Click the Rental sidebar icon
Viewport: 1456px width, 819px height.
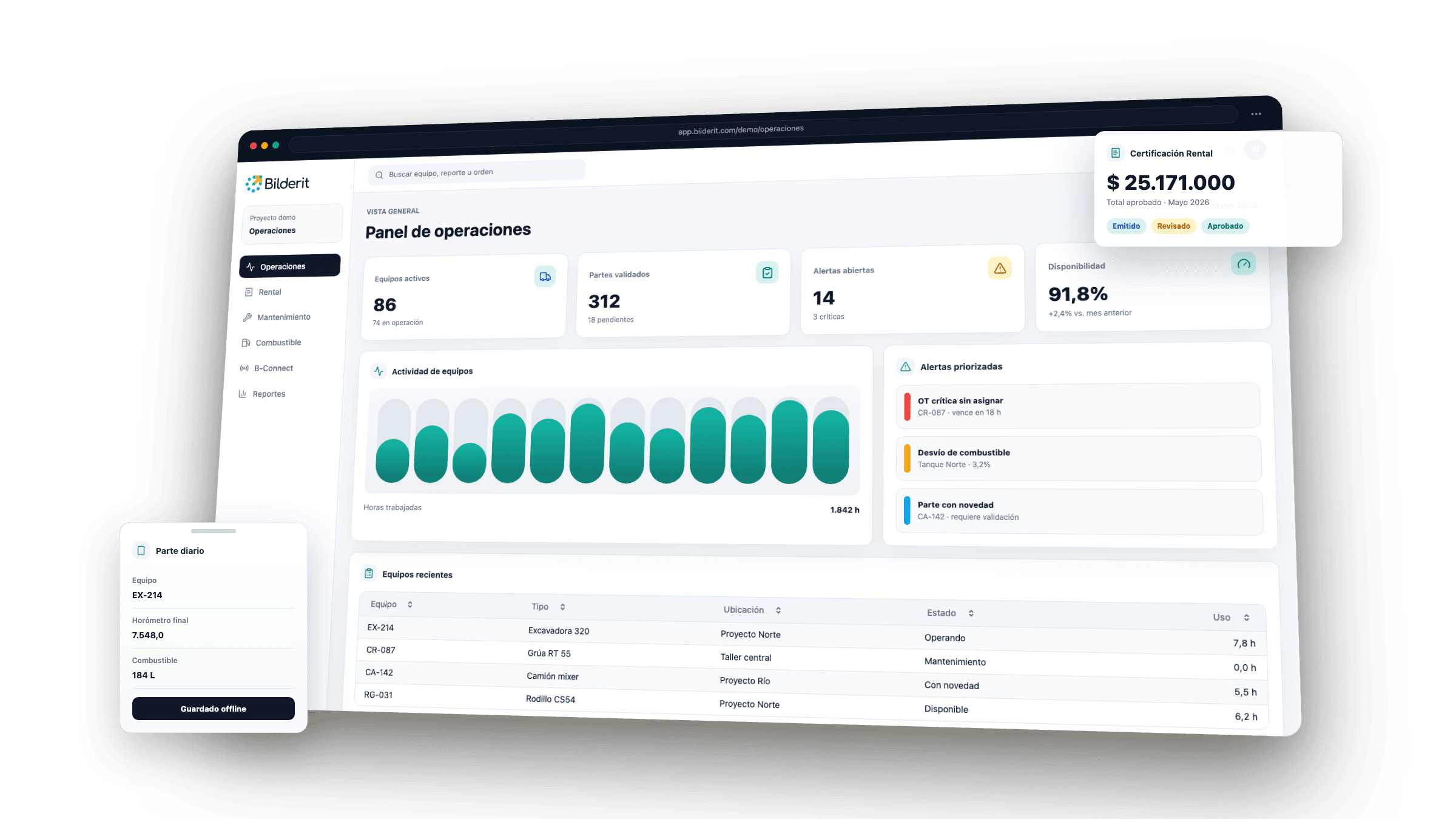click(249, 292)
